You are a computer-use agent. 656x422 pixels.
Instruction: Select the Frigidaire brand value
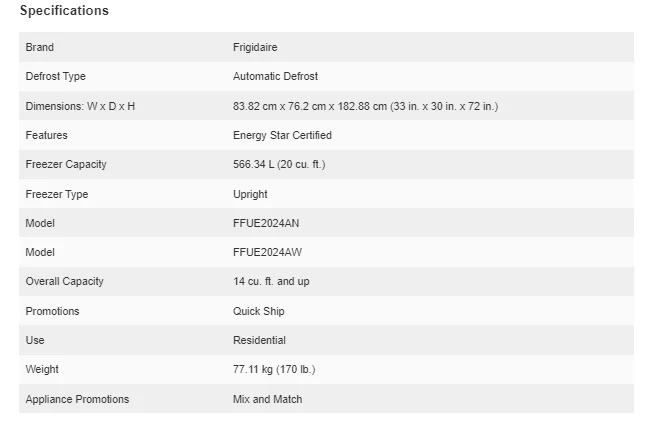pos(256,47)
